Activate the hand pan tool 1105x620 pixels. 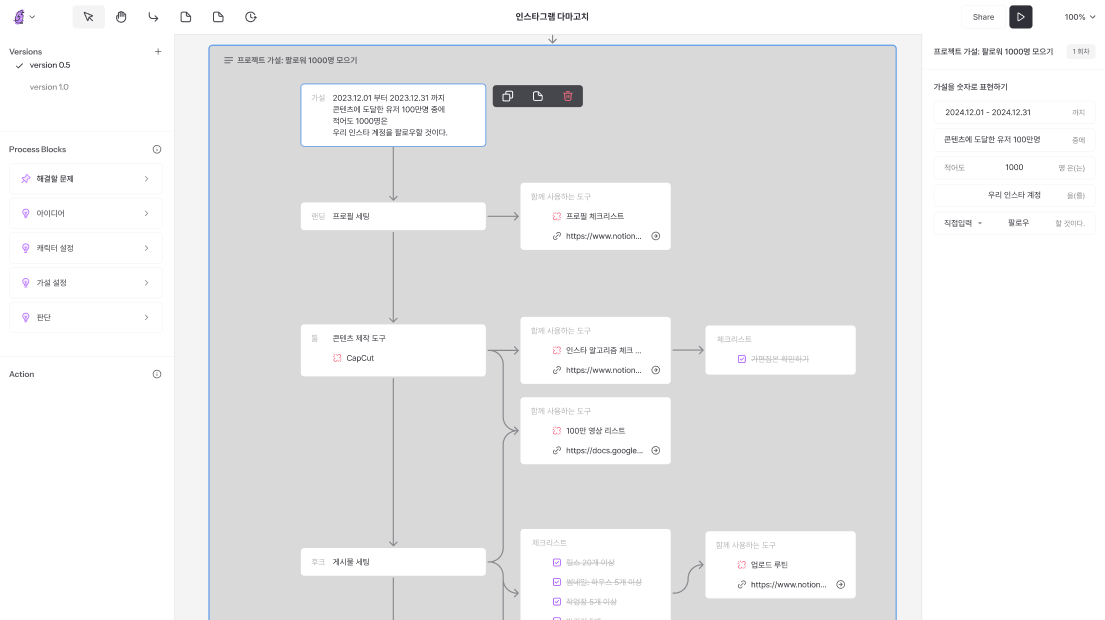click(x=121, y=17)
